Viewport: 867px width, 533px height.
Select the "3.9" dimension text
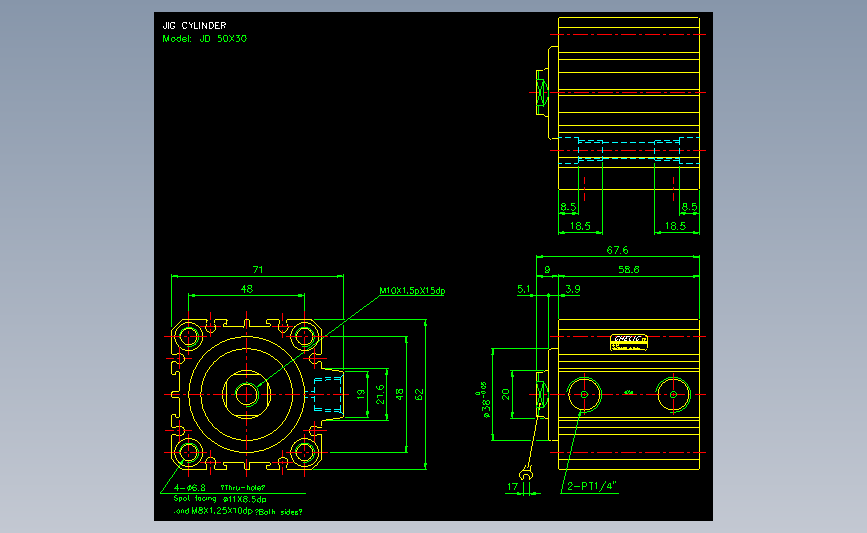tap(573, 289)
